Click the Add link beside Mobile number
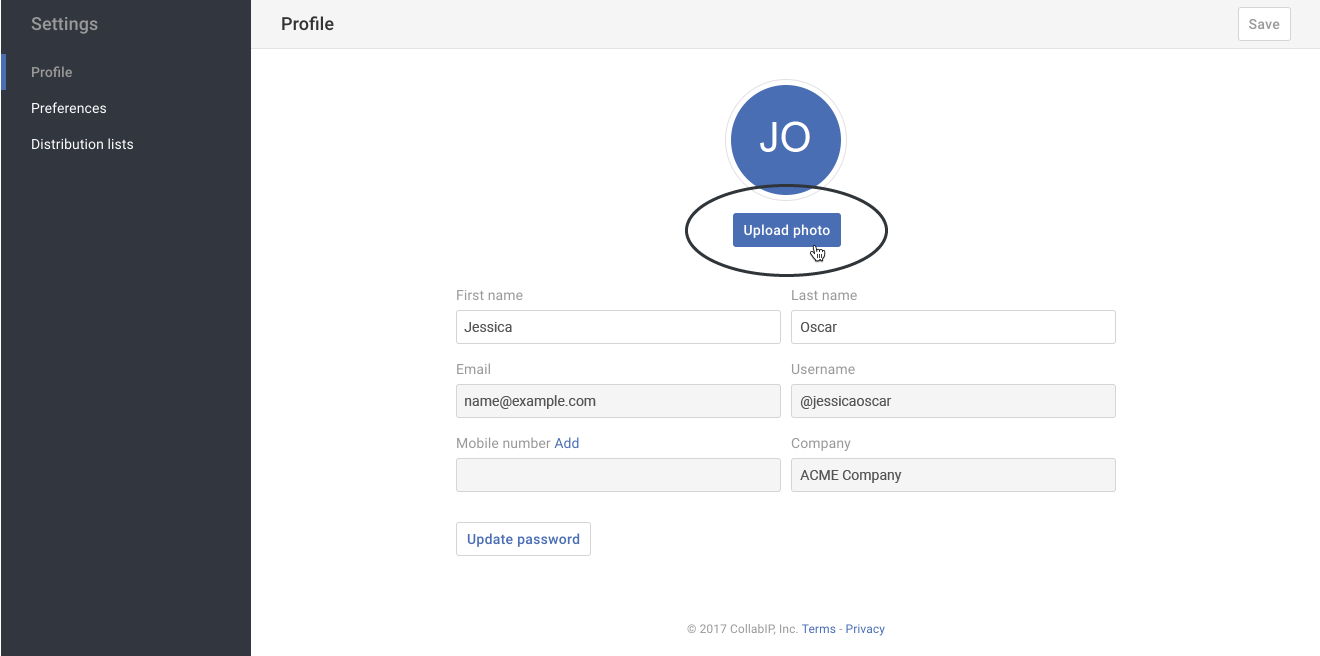The image size is (1320, 656). pos(567,443)
